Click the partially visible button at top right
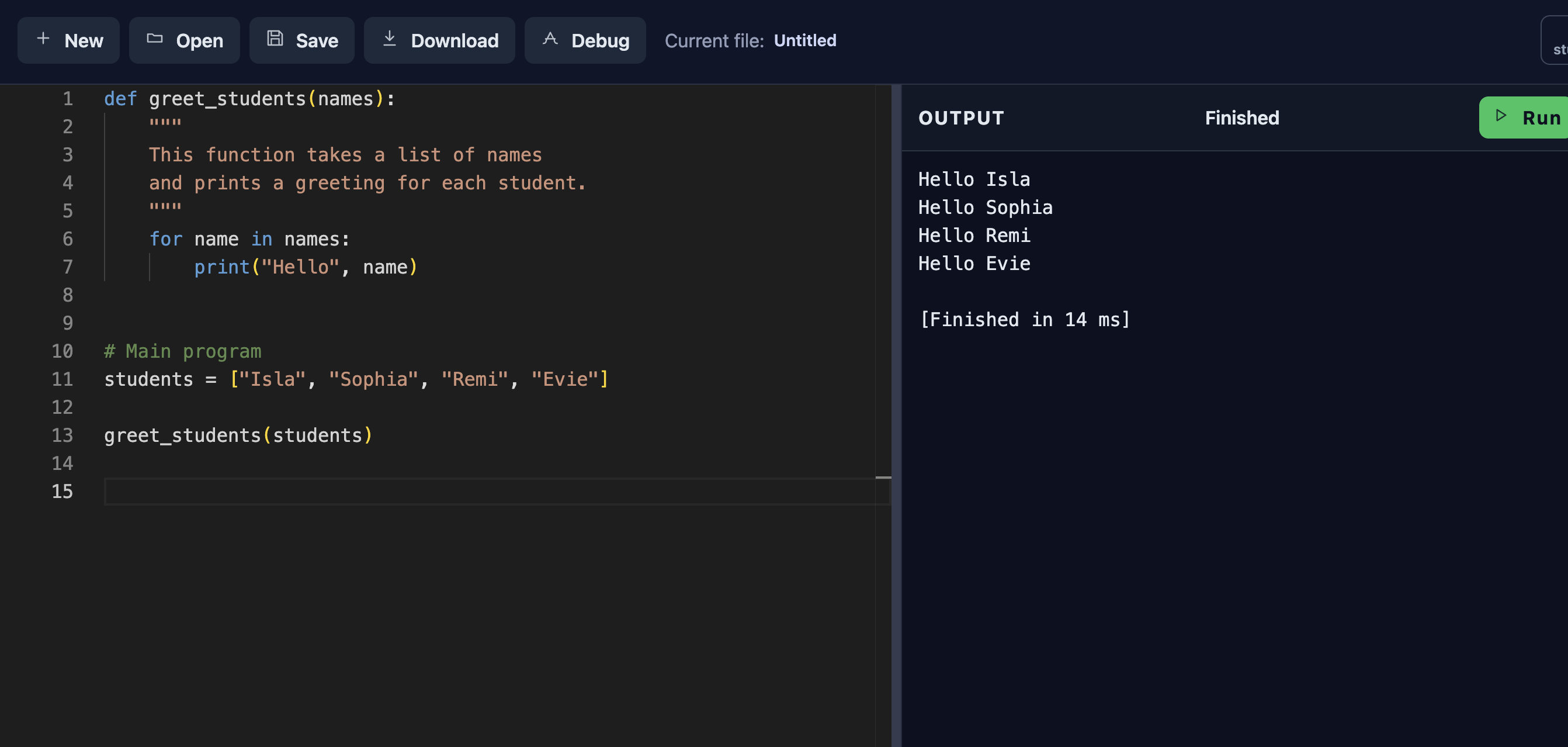This screenshot has height=747, width=1568. (1558, 41)
